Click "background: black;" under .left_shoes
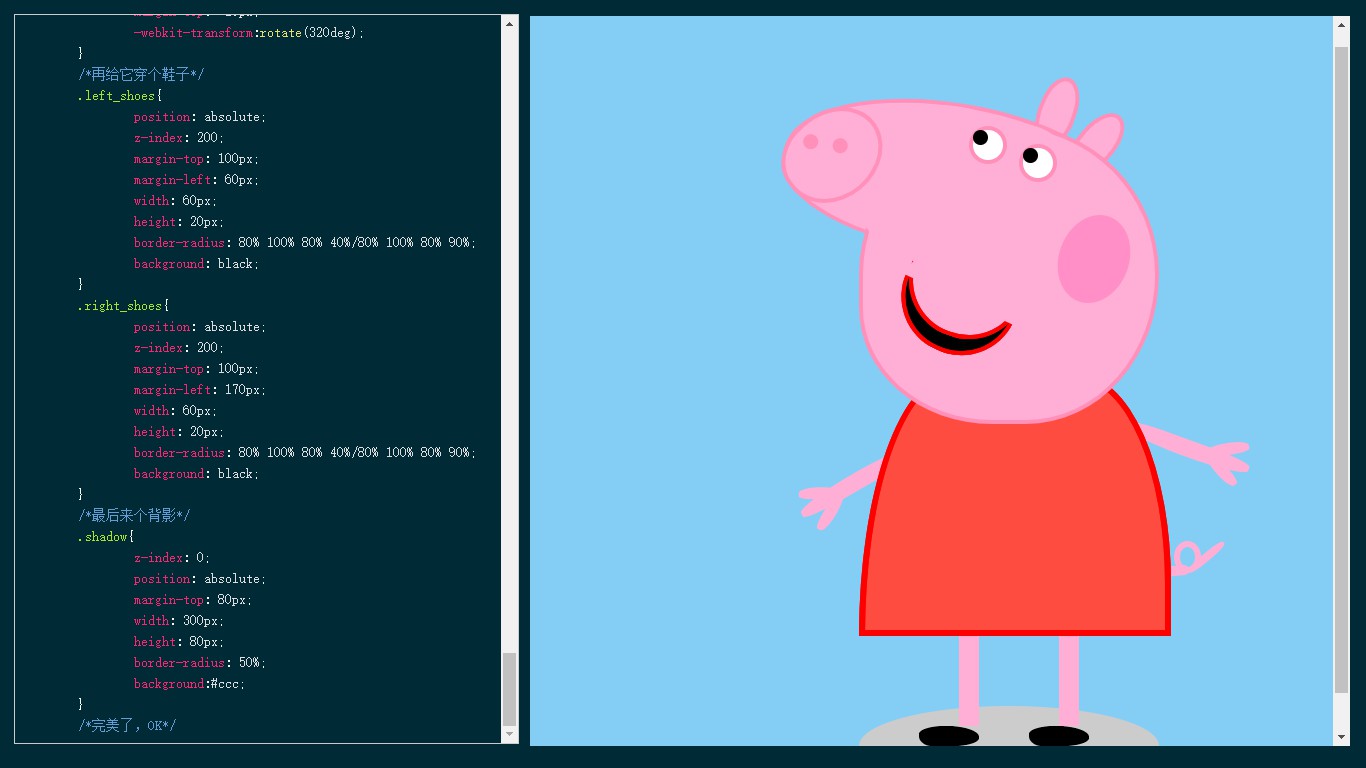Image resolution: width=1366 pixels, height=768 pixels. 196,264
